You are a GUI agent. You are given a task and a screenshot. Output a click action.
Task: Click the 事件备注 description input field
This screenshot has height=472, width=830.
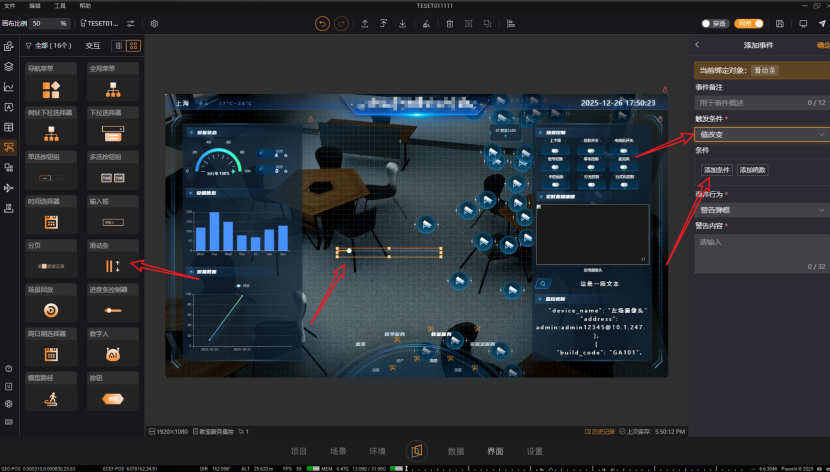tap(761, 103)
